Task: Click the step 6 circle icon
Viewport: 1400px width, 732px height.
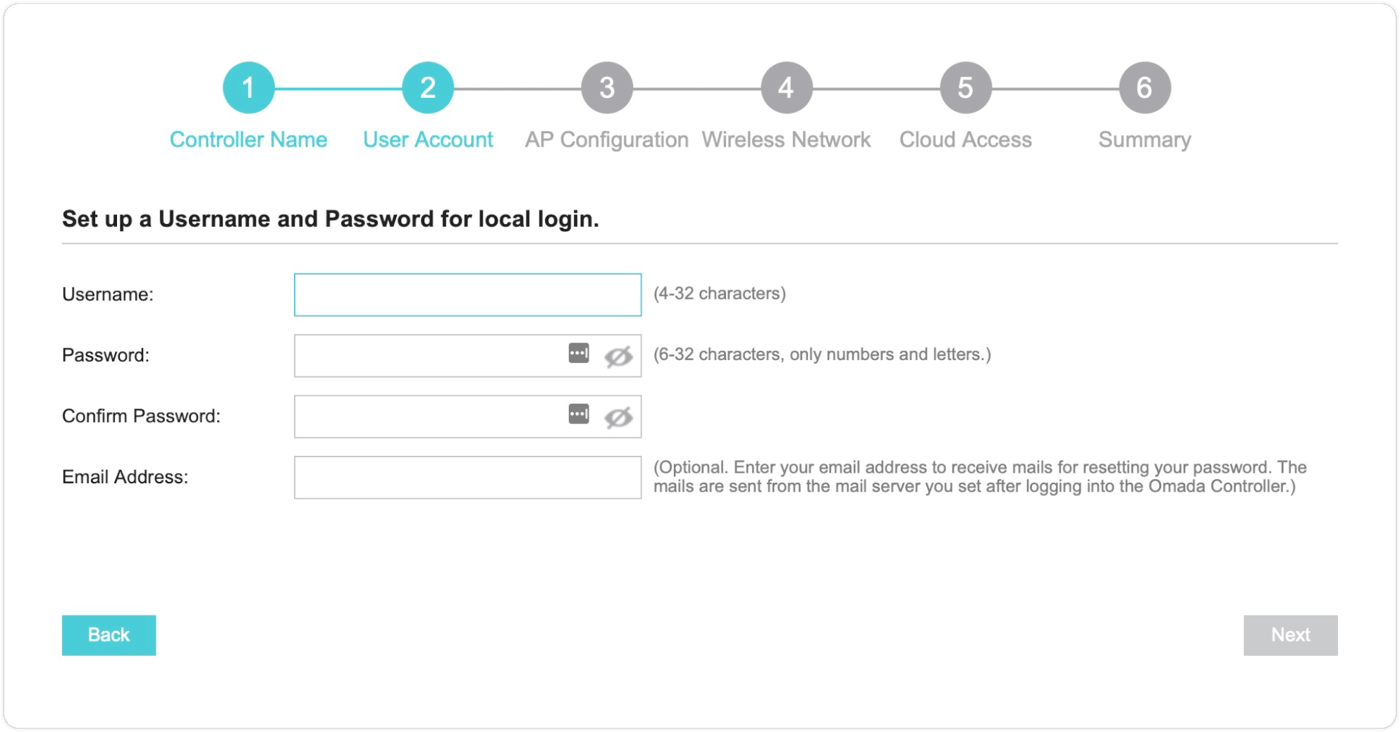Action: (x=1144, y=88)
